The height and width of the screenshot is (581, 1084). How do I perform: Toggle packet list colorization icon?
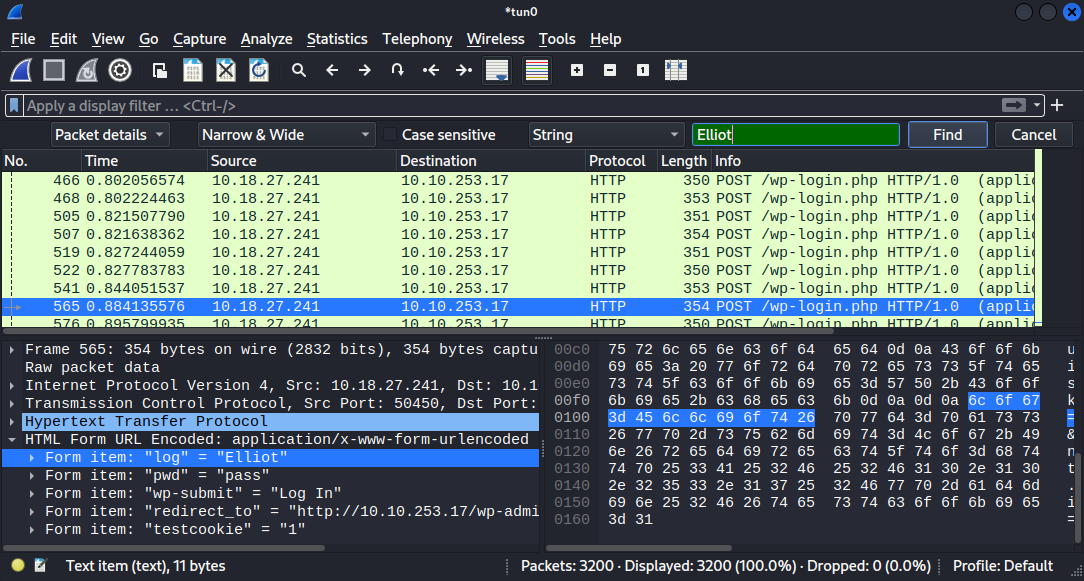tap(537, 70)
